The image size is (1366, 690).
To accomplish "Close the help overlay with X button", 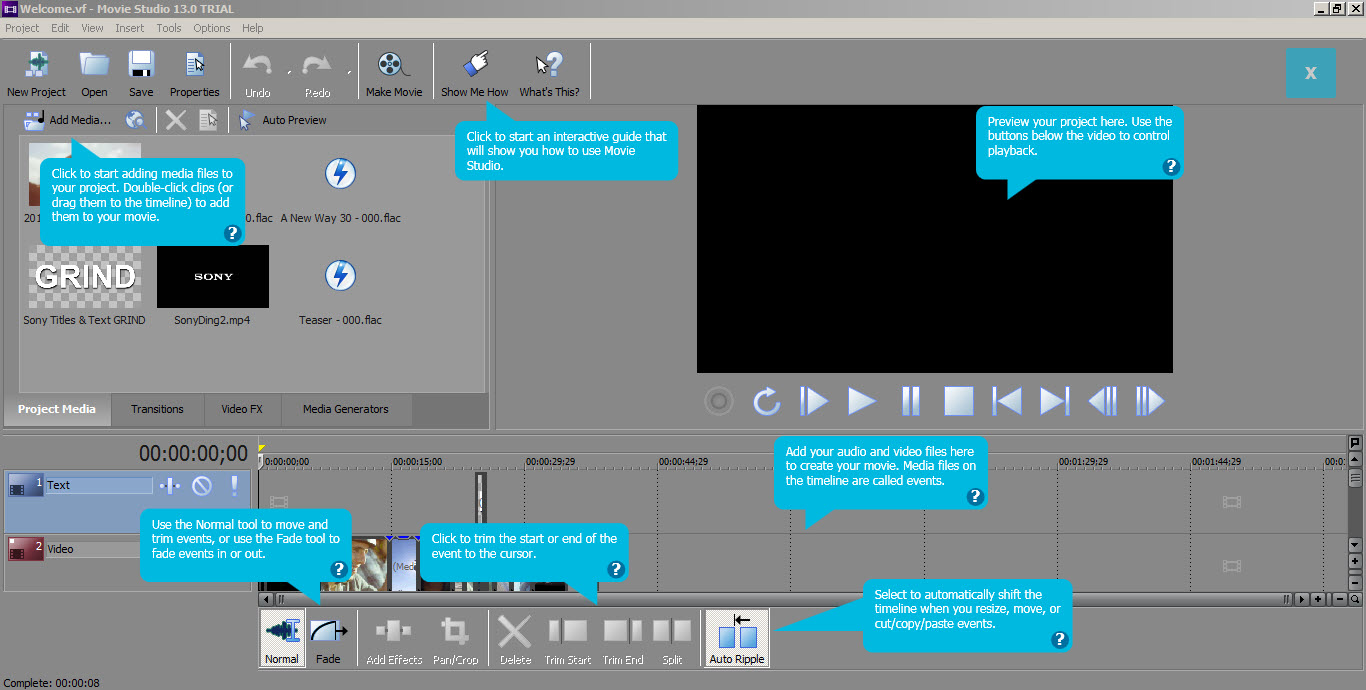I will [1310, 72].
